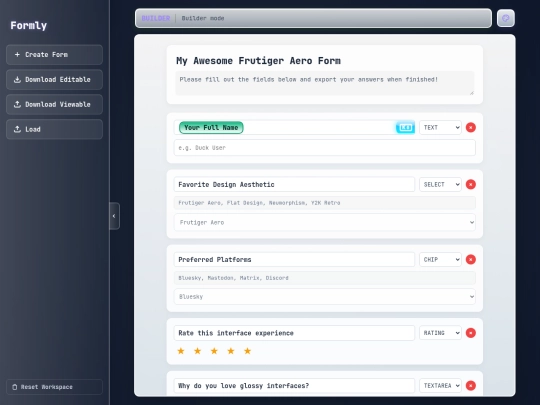Click the Builder mode text in top bar
This screenshot has height=405, width=540.
coord(203,18)
